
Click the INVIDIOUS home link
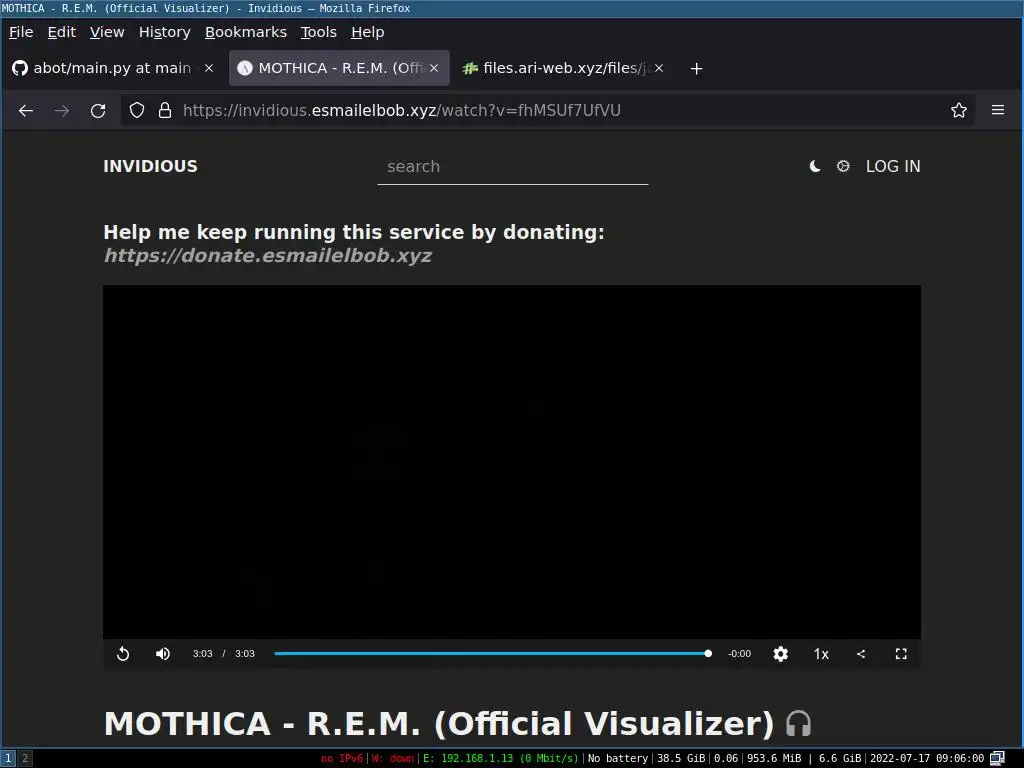pyautogui.click(x=150, y=167)
